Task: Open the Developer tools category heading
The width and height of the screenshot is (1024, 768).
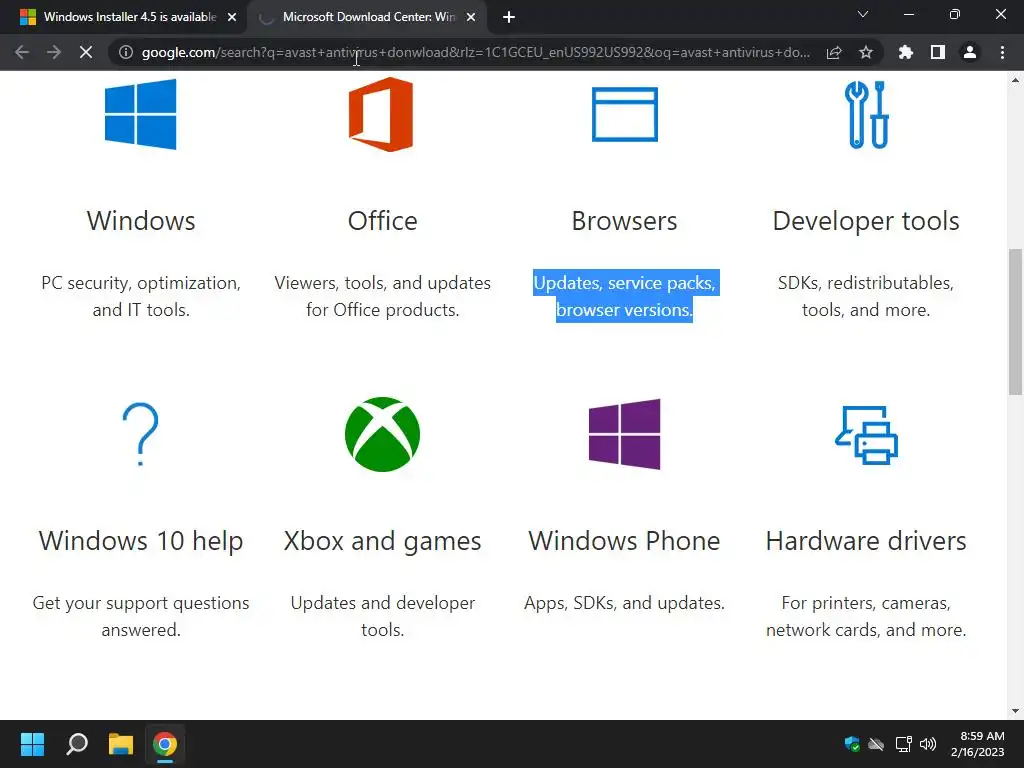Action: 866,221
